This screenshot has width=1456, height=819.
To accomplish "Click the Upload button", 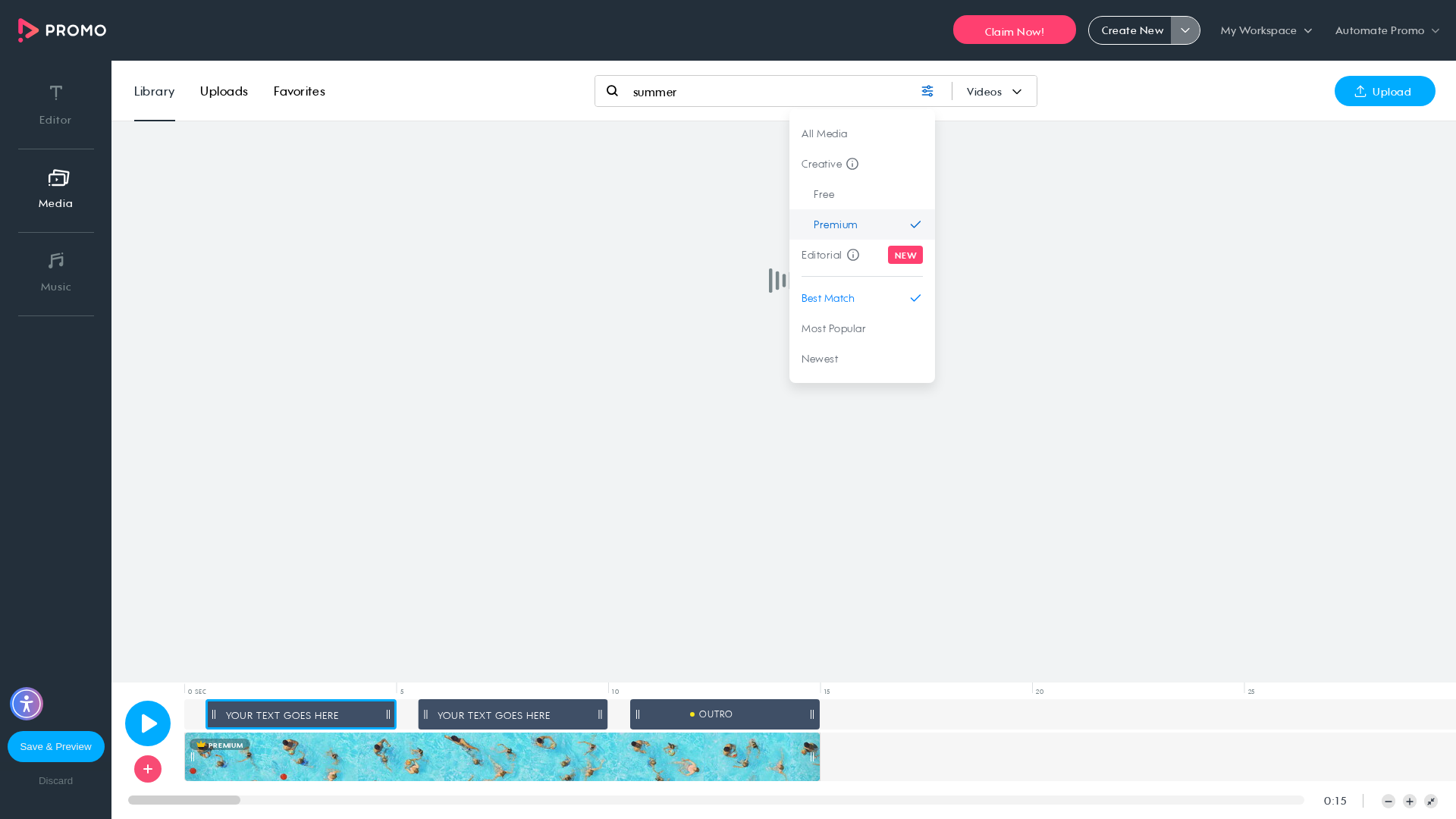I will [x=1385, y=91].
